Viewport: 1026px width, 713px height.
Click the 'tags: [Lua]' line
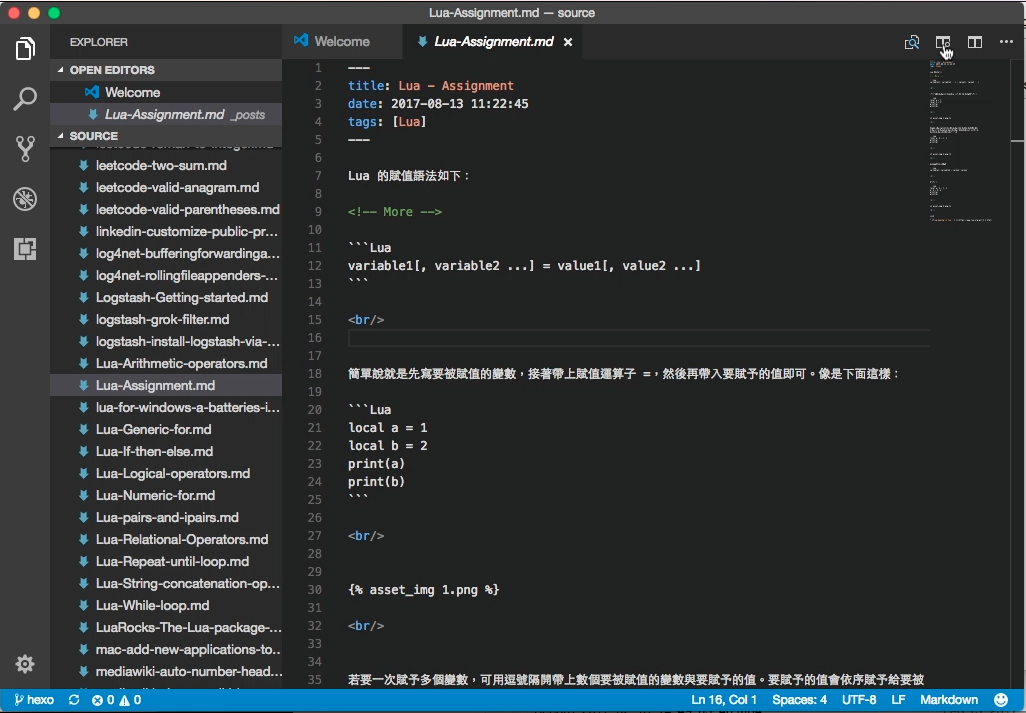point(387,122)
